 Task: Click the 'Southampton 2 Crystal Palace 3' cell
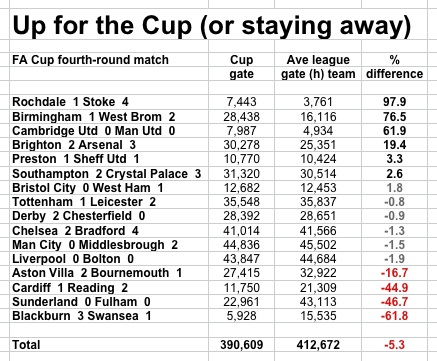(x=107, y=174)
